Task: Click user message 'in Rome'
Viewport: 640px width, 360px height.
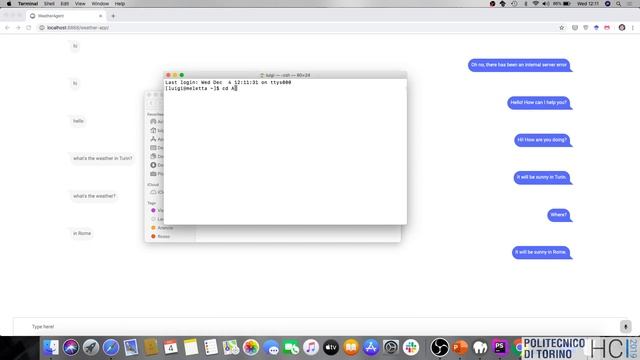Action: tap(82, 233)
